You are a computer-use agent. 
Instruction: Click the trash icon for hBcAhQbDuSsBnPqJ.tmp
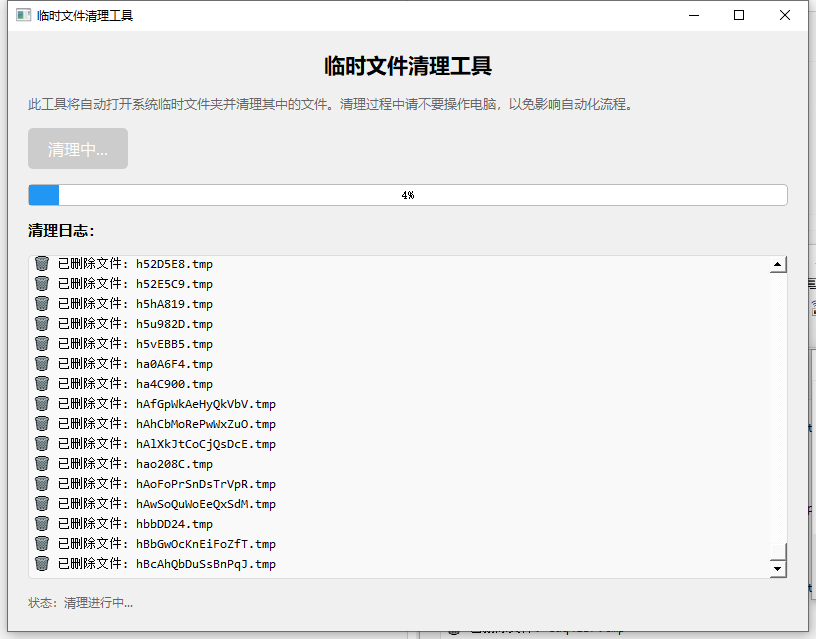point(41,563)
